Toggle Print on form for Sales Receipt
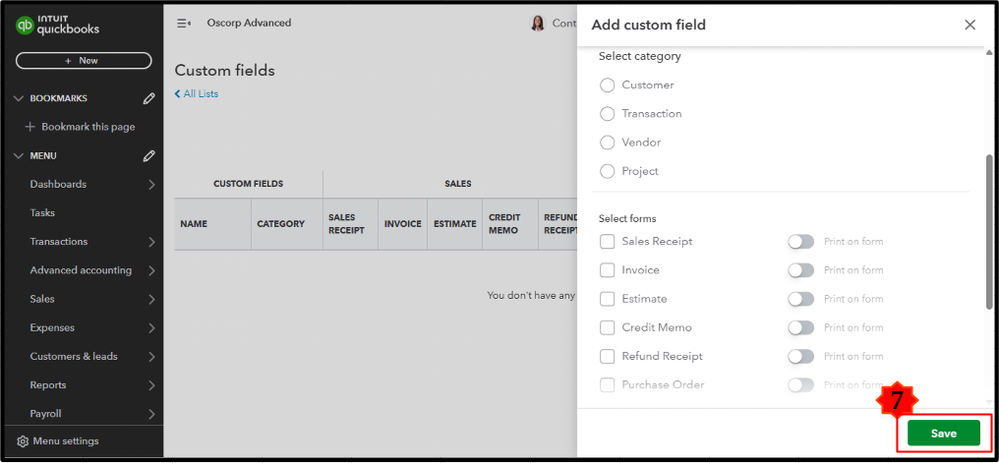The height and width of the screenshot is (463, 999). [x=800, y=242]
